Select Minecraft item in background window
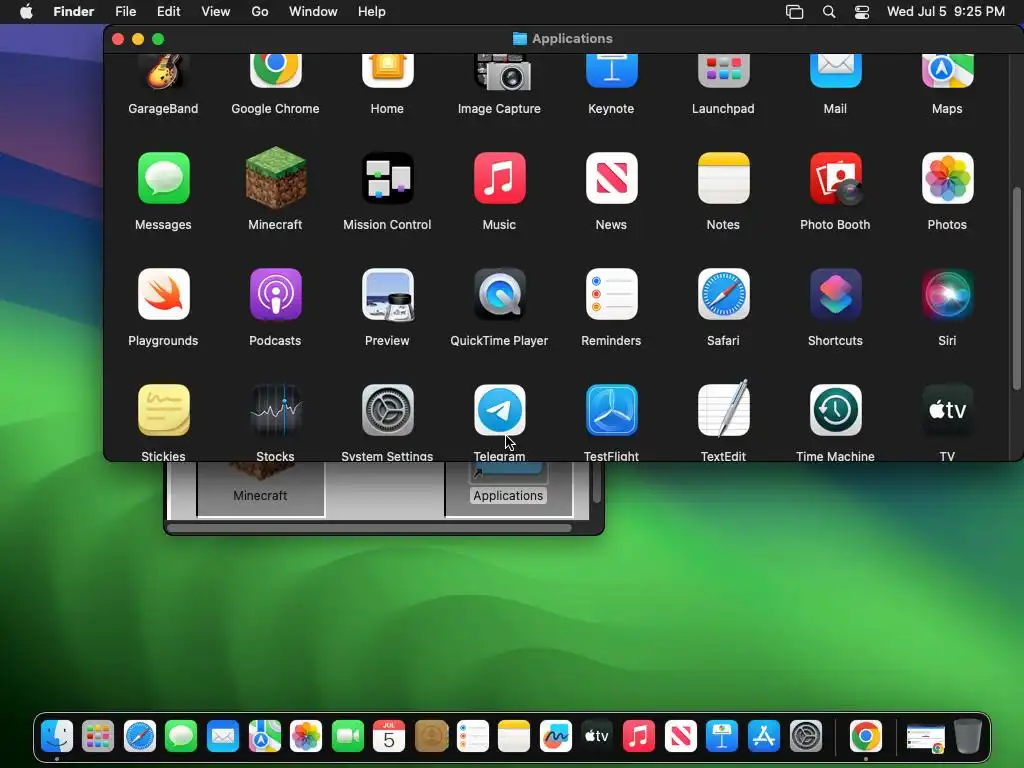The height and width of the screenshot is (768, 1024). click(x=261, y=483)
